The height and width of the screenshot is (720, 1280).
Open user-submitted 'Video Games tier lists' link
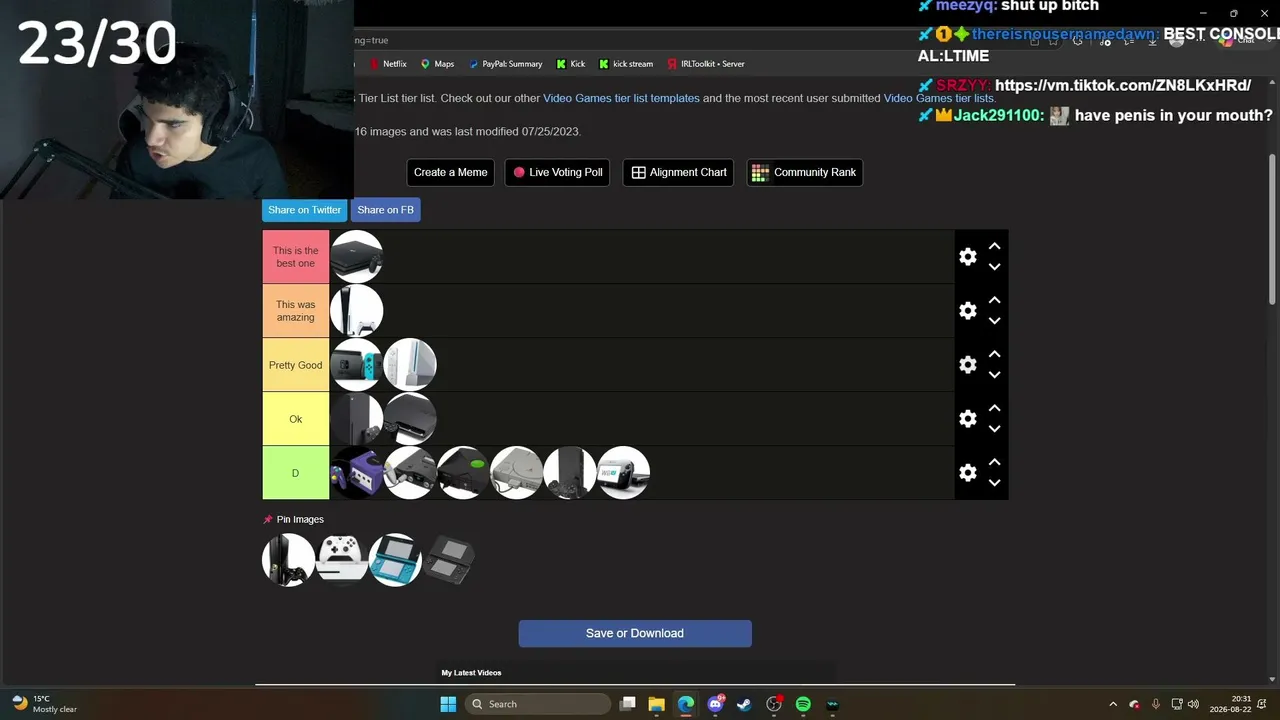point(938,98)
